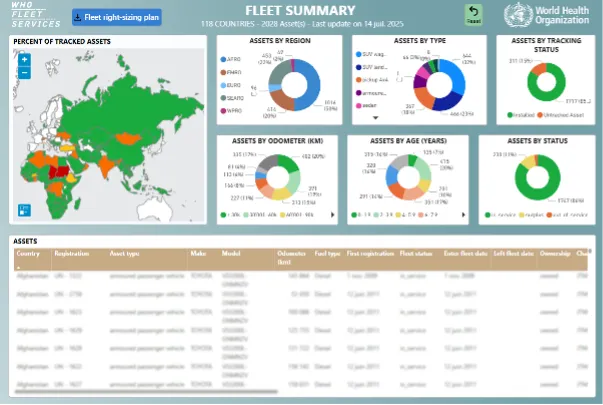603x405 pixels.
Task: Select the AFRO legend entry
Action: [x=231, y=59]
